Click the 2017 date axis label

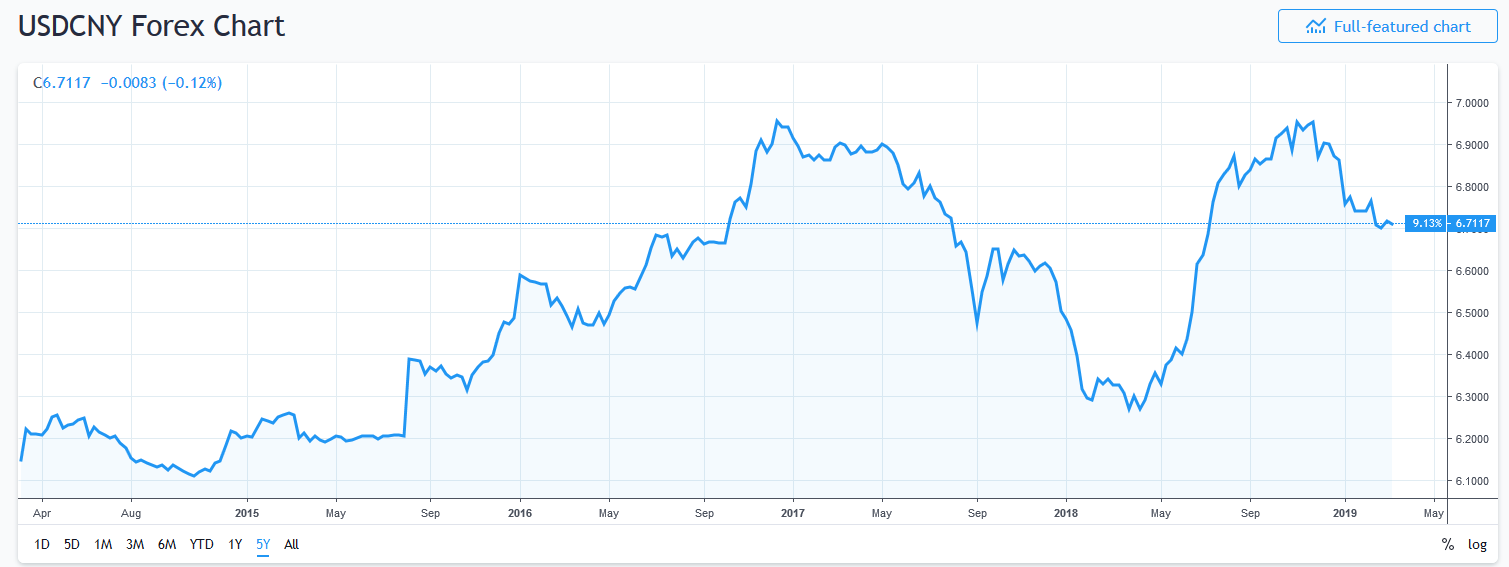(793, 513)
